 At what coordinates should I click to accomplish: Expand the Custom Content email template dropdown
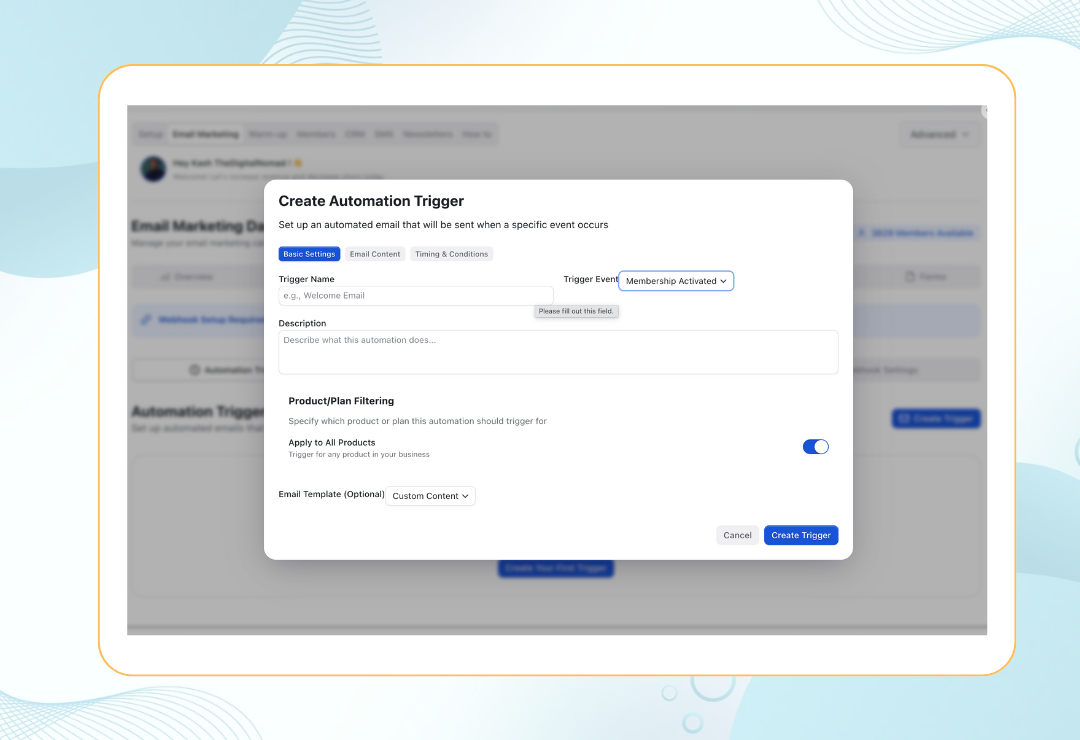430,496
